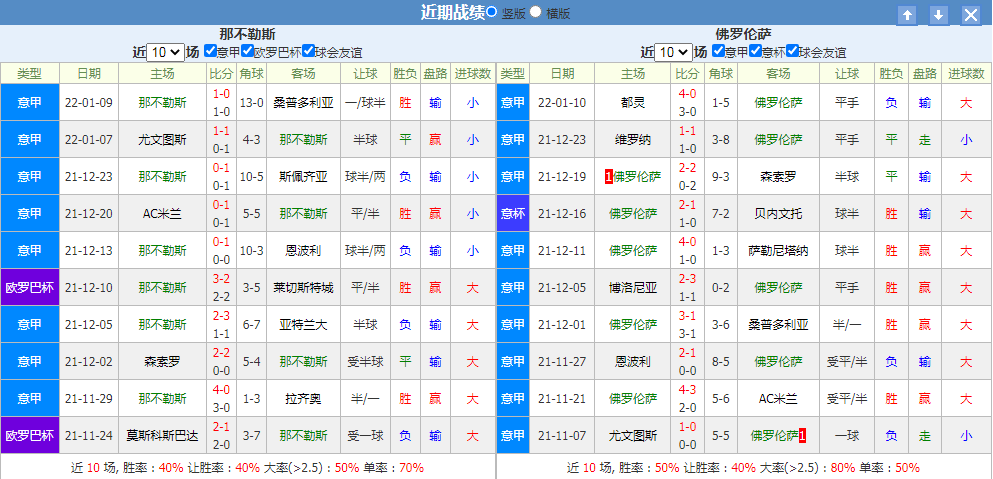
Task: Toggle 球会友谊 checkbox for 那不勒斯
Action: (308, 51)
